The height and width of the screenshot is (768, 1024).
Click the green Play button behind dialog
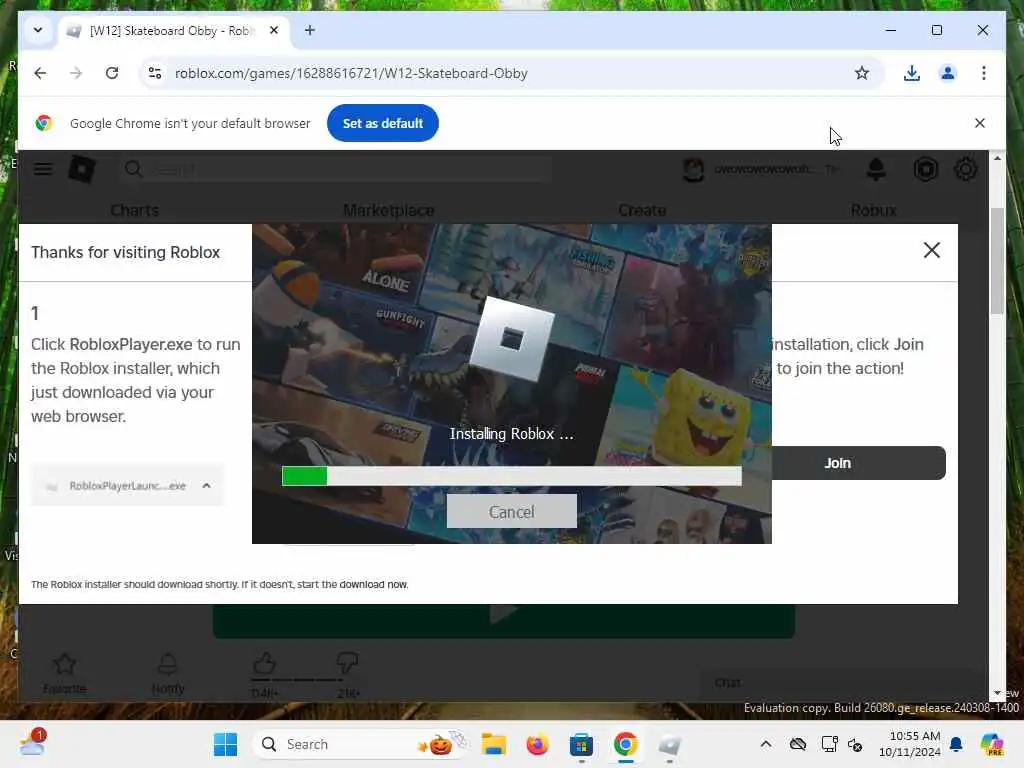504,621
